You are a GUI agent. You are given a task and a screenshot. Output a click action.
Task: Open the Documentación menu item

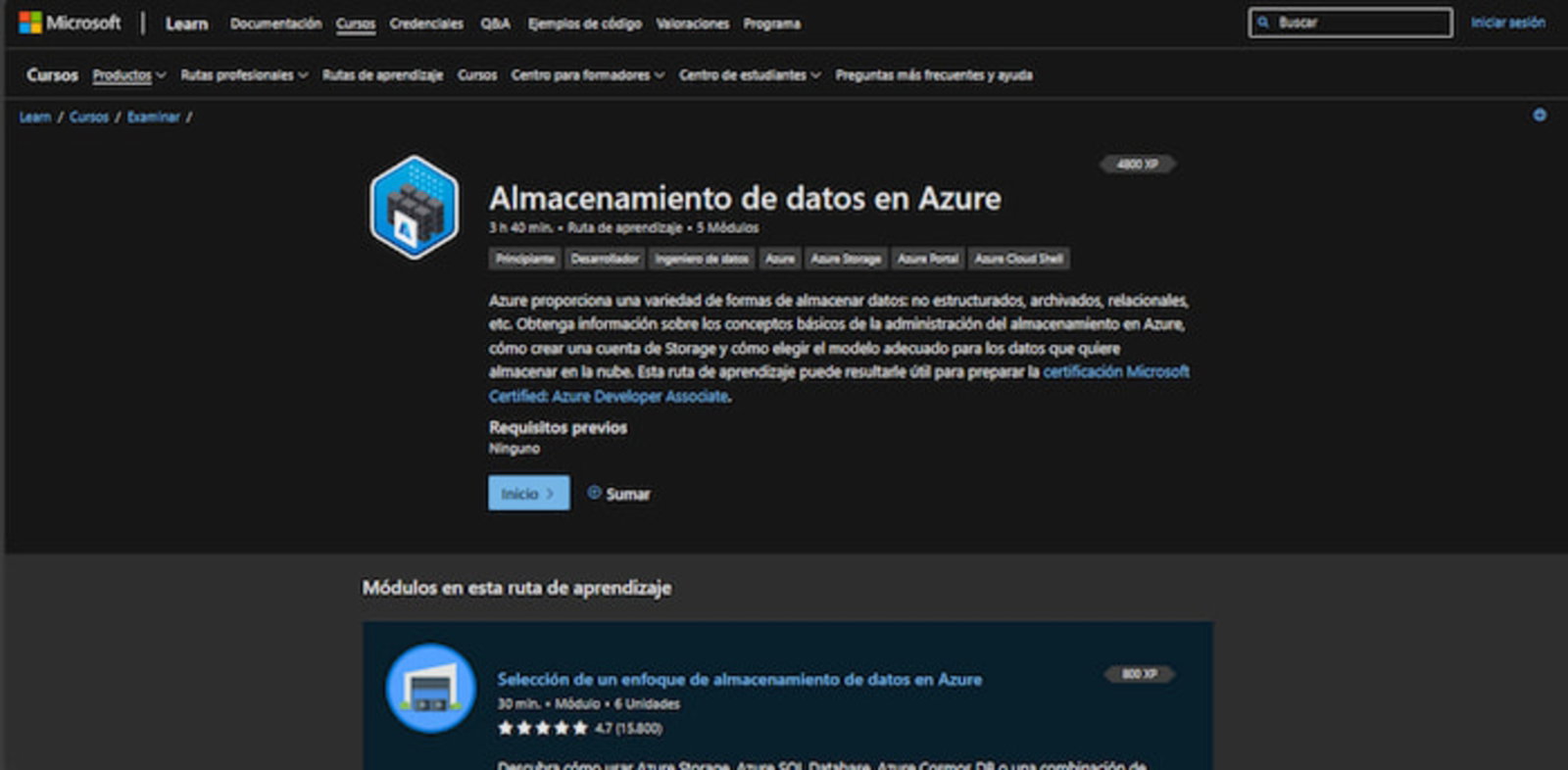click(275, 24)
